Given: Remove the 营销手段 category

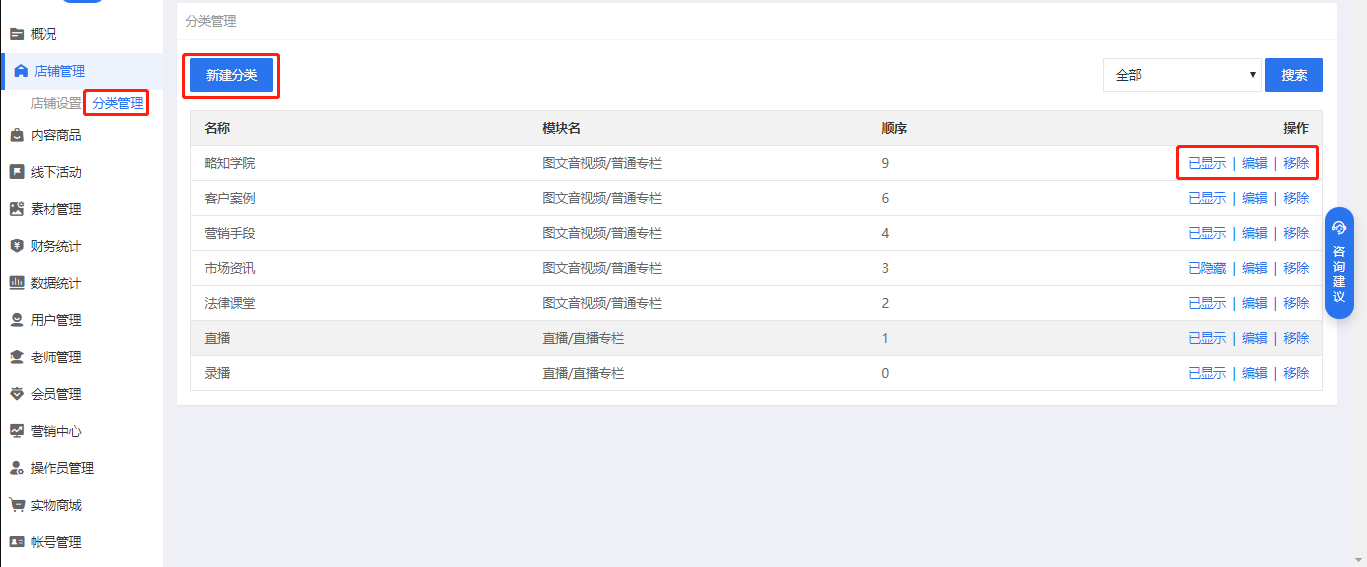Looking at the screenshot, I should [x=1296, y=233].
